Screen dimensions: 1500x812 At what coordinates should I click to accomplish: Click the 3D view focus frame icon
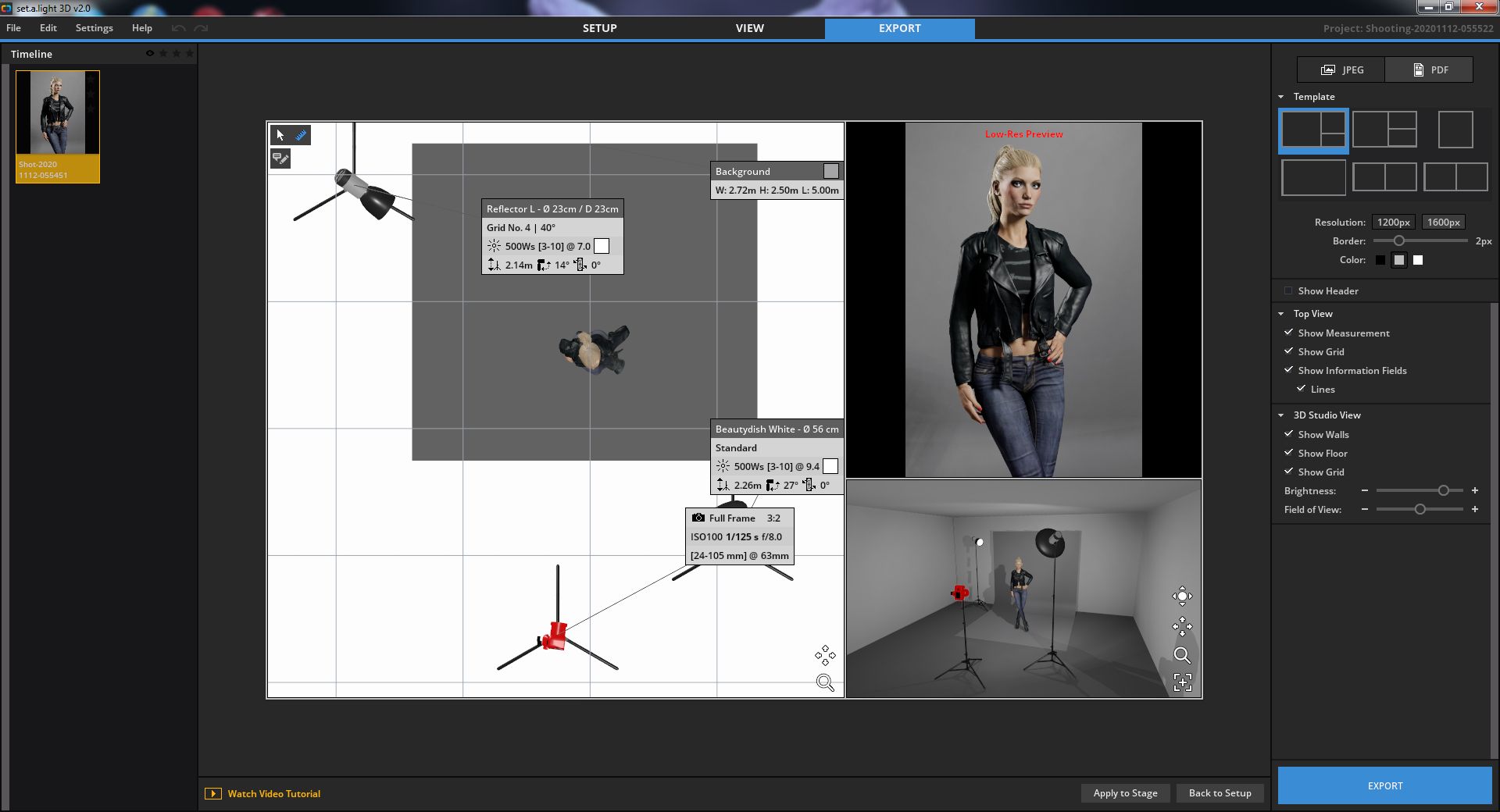point(1182,682)
